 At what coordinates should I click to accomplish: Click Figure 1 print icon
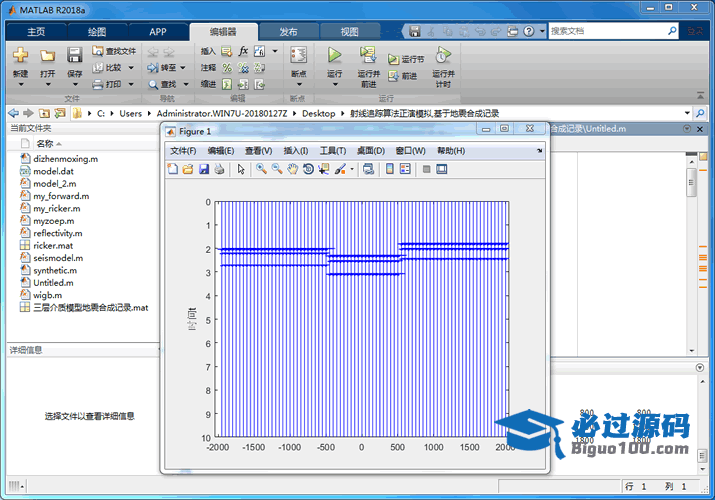[x=219, y=170]
